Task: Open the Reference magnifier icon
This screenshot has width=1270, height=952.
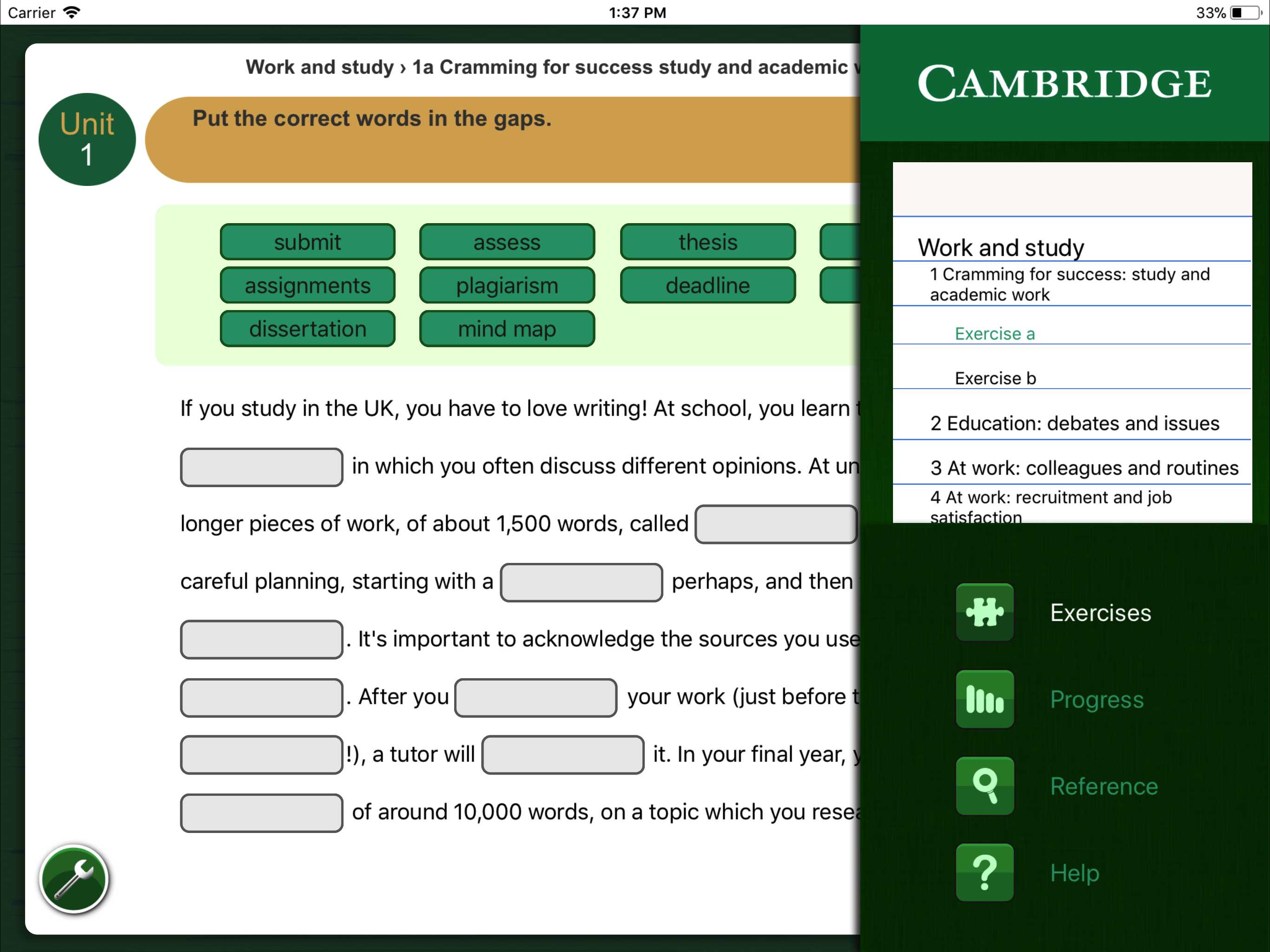Action: coord(984,786)
